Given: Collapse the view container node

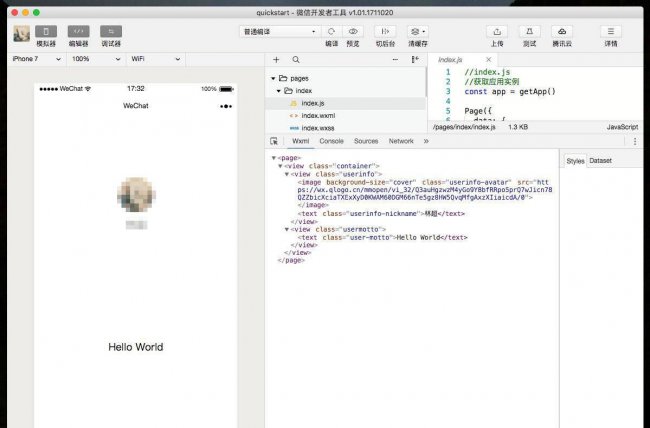Looking at the screenshot, I should tap(280, 166).
